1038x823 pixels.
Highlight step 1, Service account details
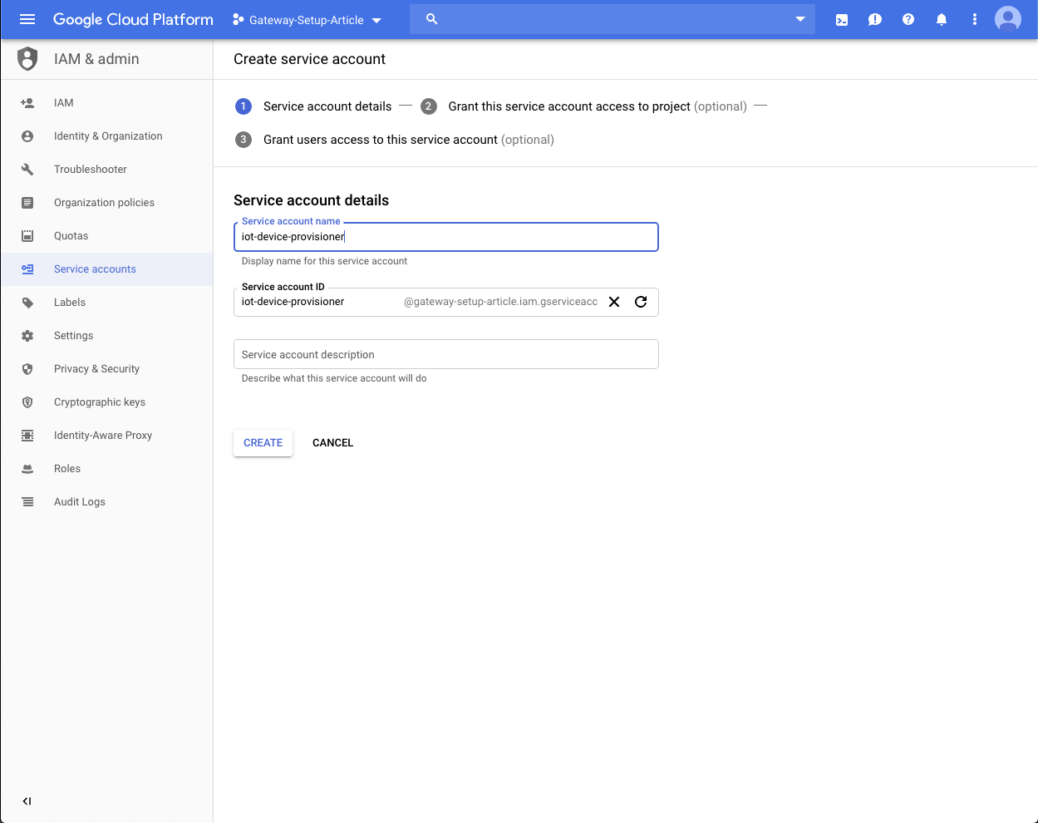243,105
